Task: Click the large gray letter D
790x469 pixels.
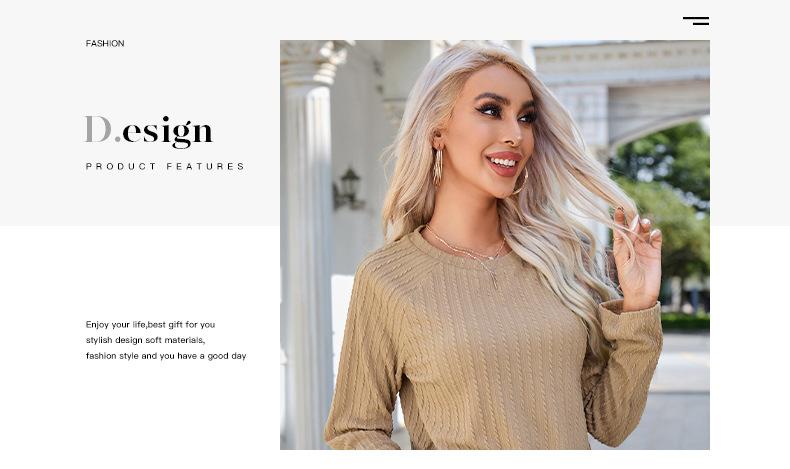Action: 98,129
